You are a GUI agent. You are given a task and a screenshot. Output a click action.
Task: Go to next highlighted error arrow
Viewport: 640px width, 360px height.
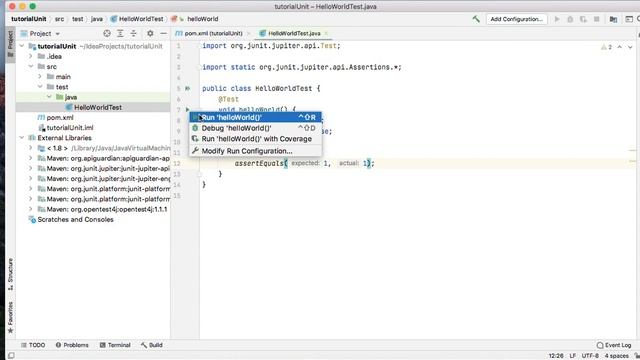click(630, 47)
